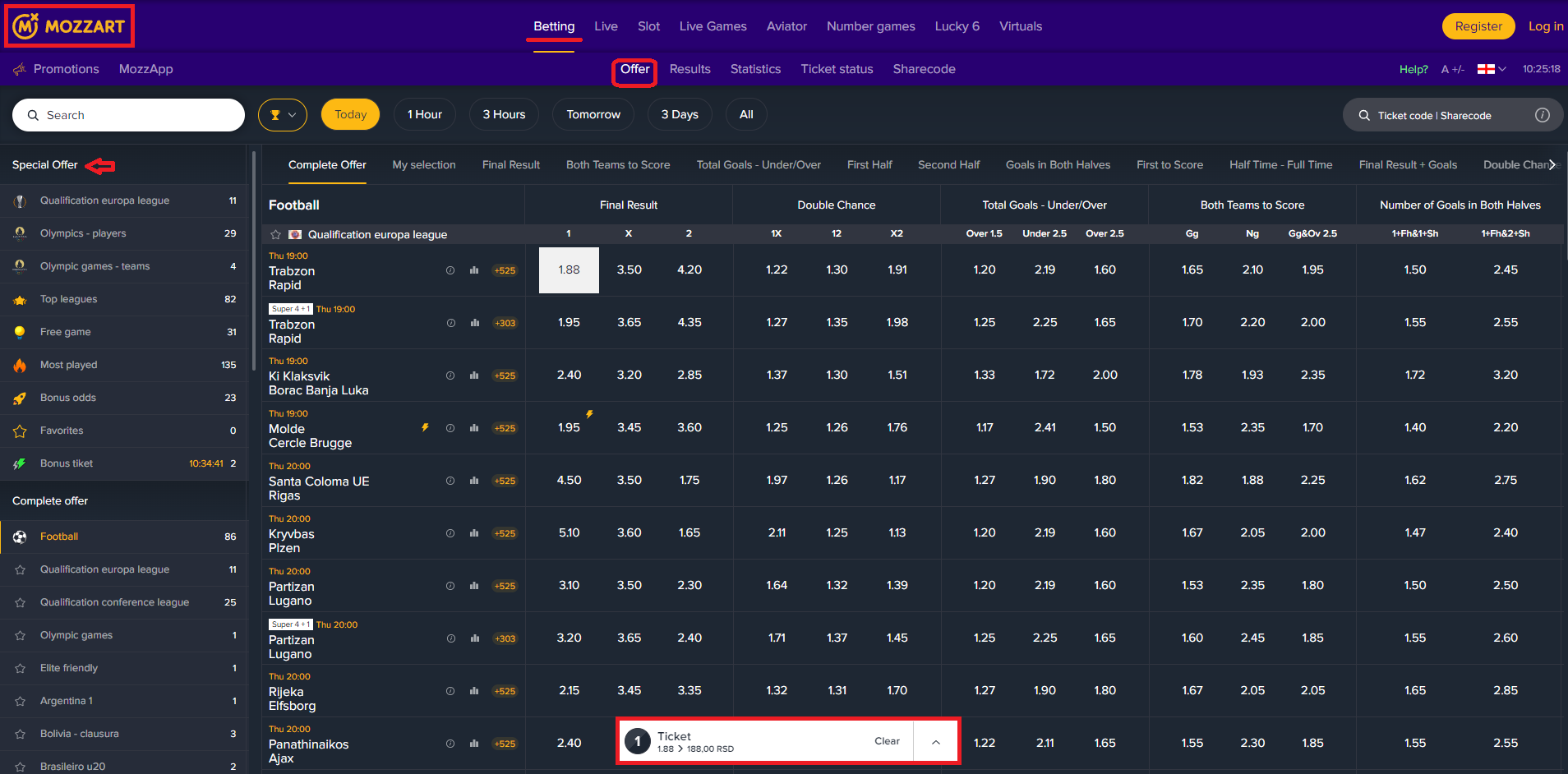
Task: Star Qualification conference league in sidebar
Action: pos(20,602)
